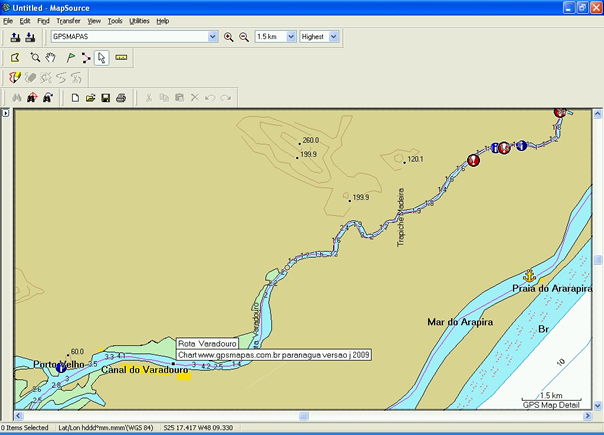Select the Map tool
604x435 pixels.
(15, 58)
